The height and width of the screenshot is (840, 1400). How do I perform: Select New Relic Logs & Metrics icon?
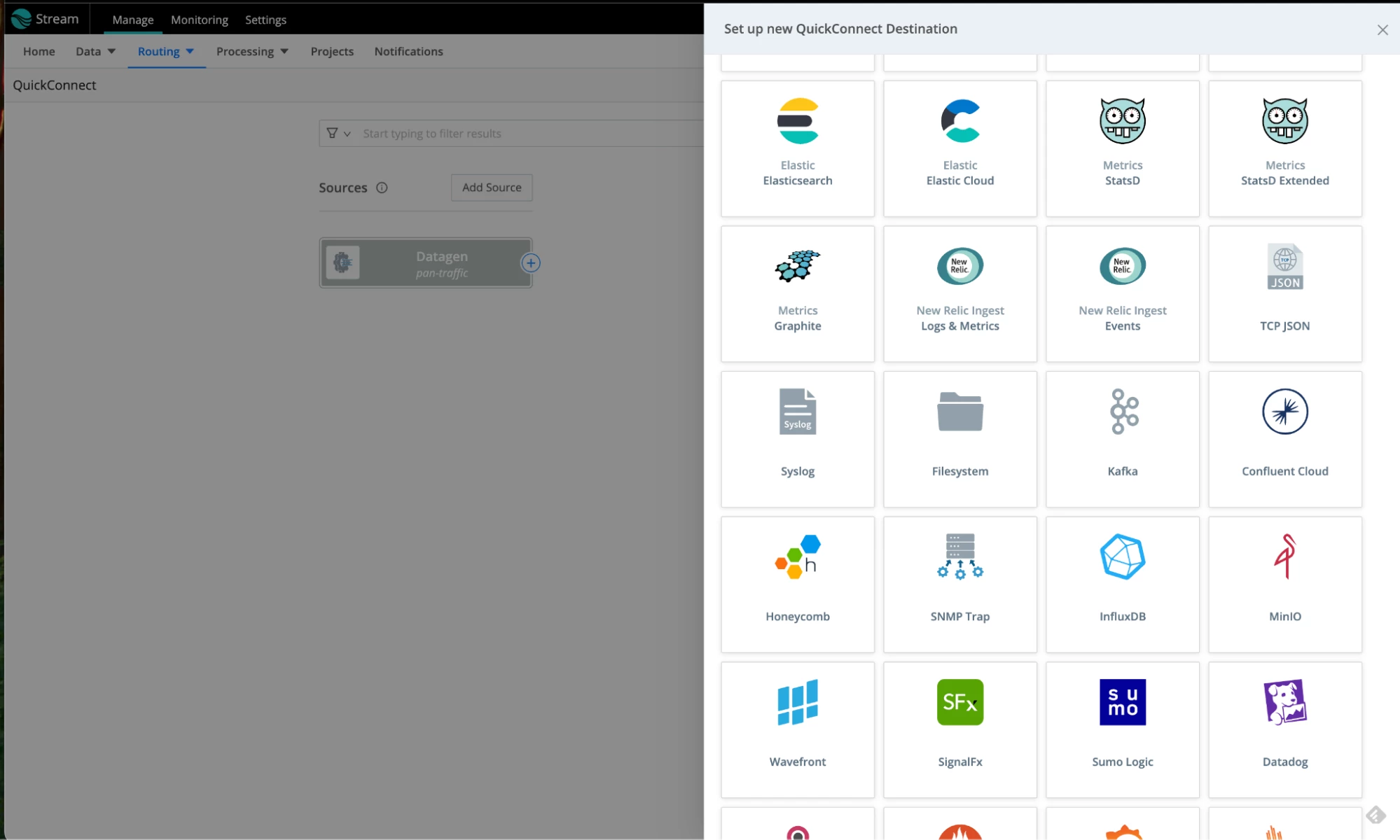960,266
